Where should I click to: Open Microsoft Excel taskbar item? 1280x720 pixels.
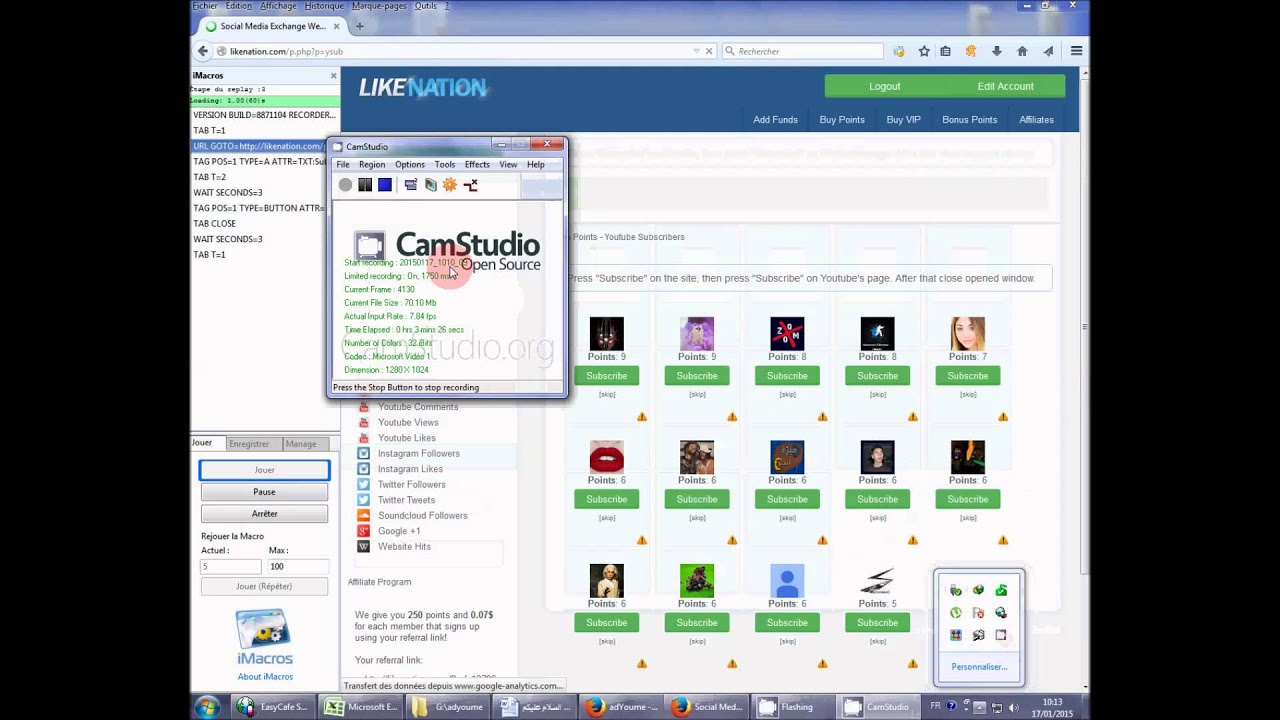(360, 707)
